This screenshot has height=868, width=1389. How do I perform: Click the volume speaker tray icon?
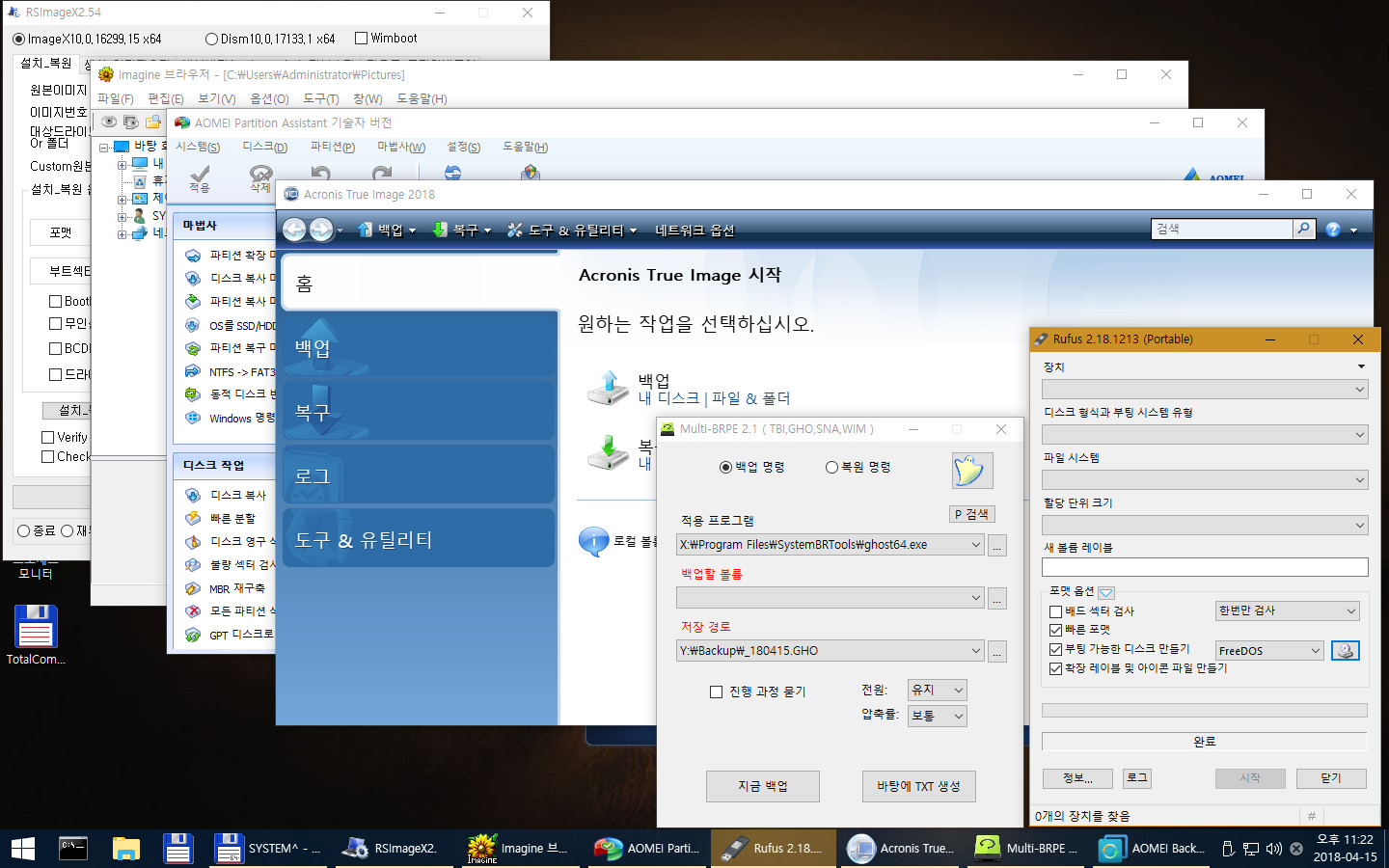1273,849
